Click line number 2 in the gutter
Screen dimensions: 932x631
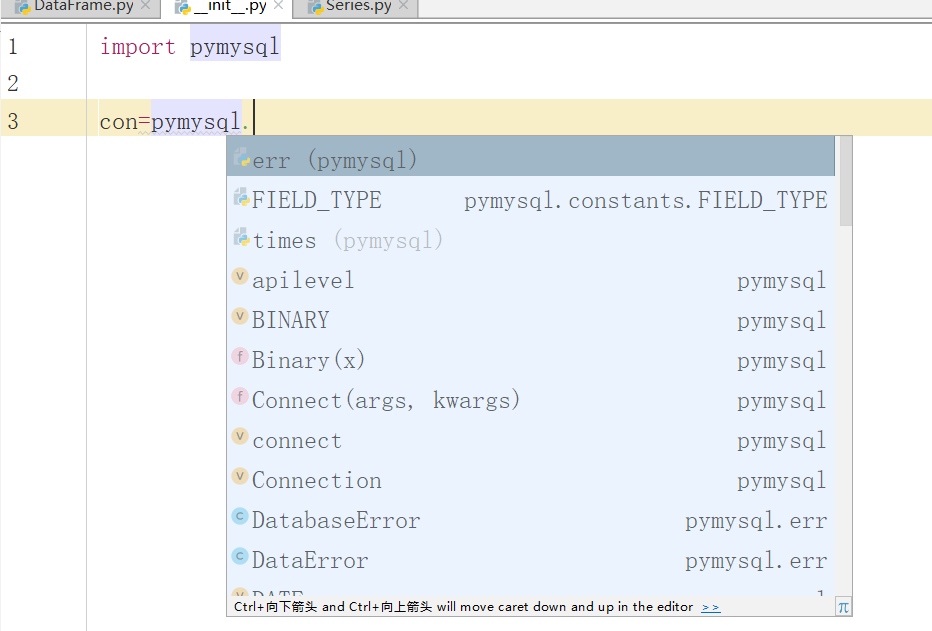click(13, 83)
